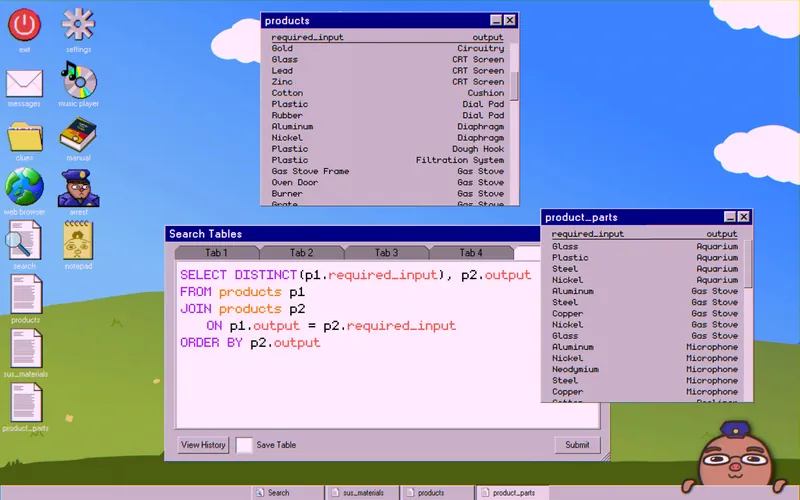Open the settings gear icon

point(78,24)
